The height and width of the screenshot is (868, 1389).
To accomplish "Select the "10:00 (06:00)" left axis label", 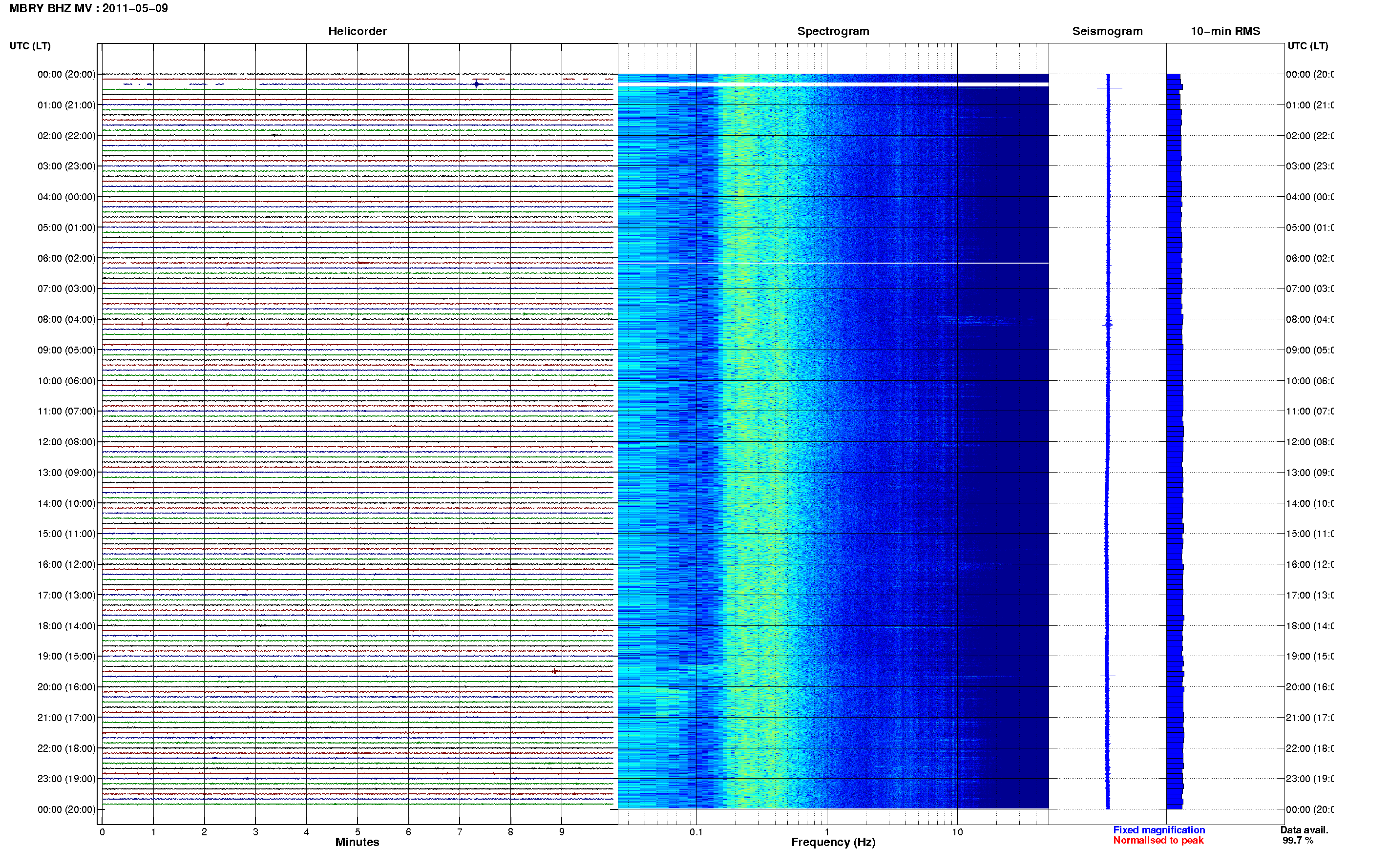I will (66, 381).
